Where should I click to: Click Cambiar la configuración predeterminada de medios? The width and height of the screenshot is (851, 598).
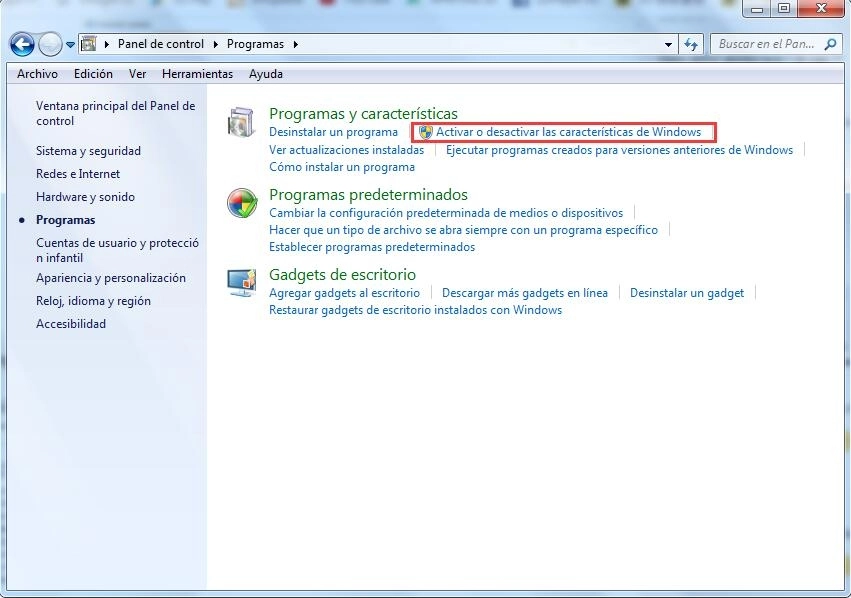click(x=446, y=213)
